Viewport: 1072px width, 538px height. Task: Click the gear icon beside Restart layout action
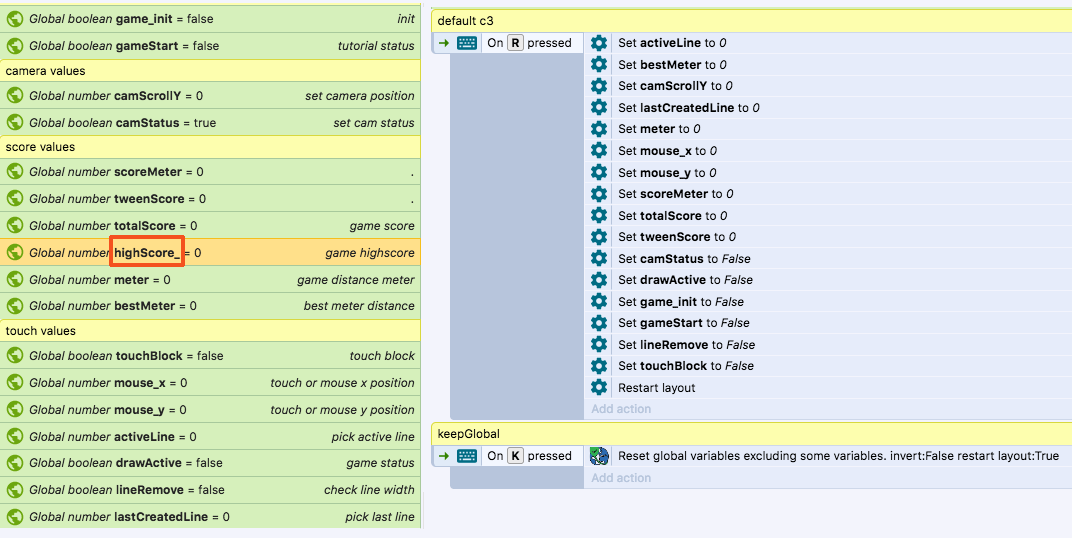[599, 387]
